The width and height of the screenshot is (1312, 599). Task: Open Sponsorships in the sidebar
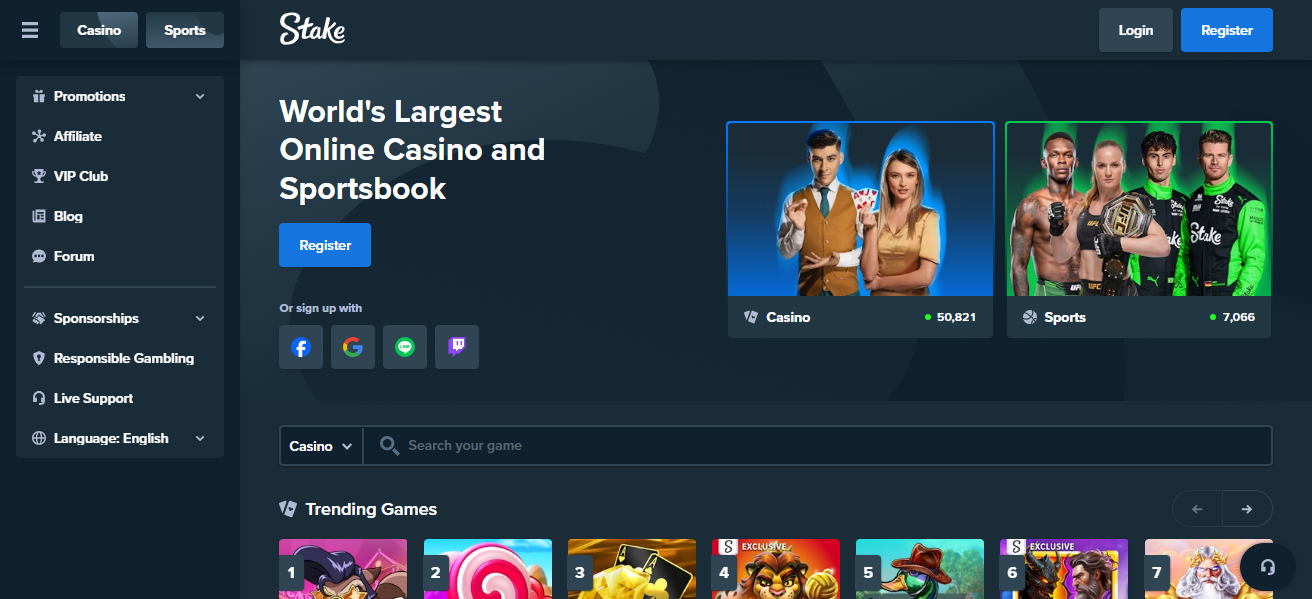point(120,318)
